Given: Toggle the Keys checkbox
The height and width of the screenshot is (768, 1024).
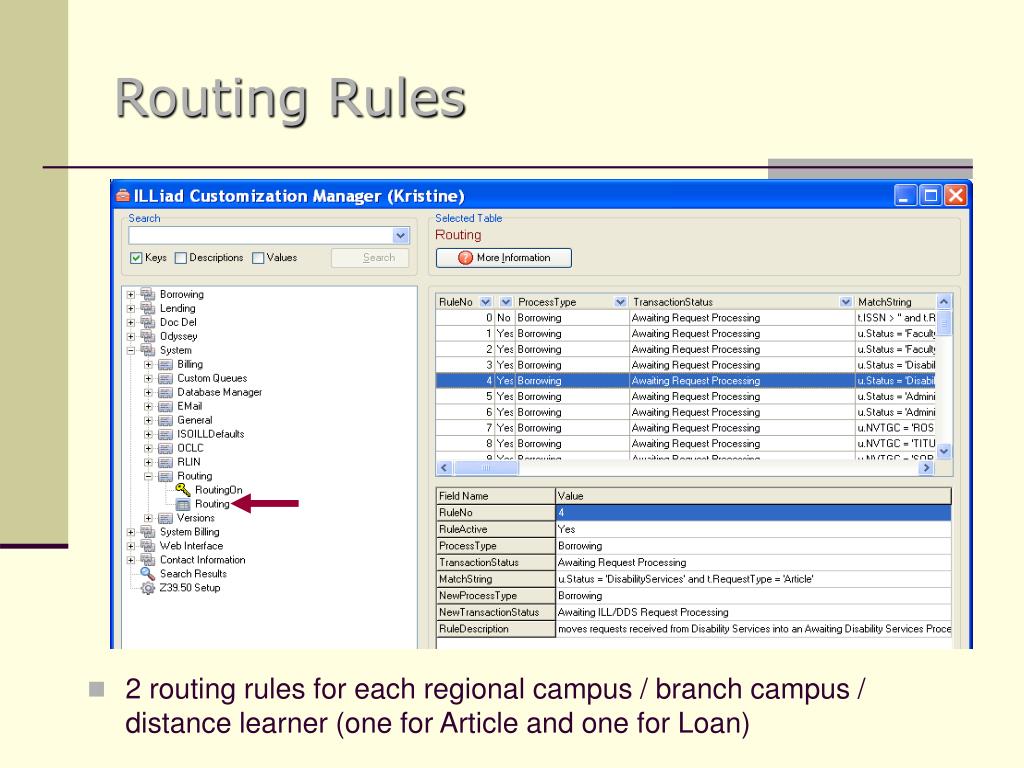Looking at the screenshot, I should [136, 258].
